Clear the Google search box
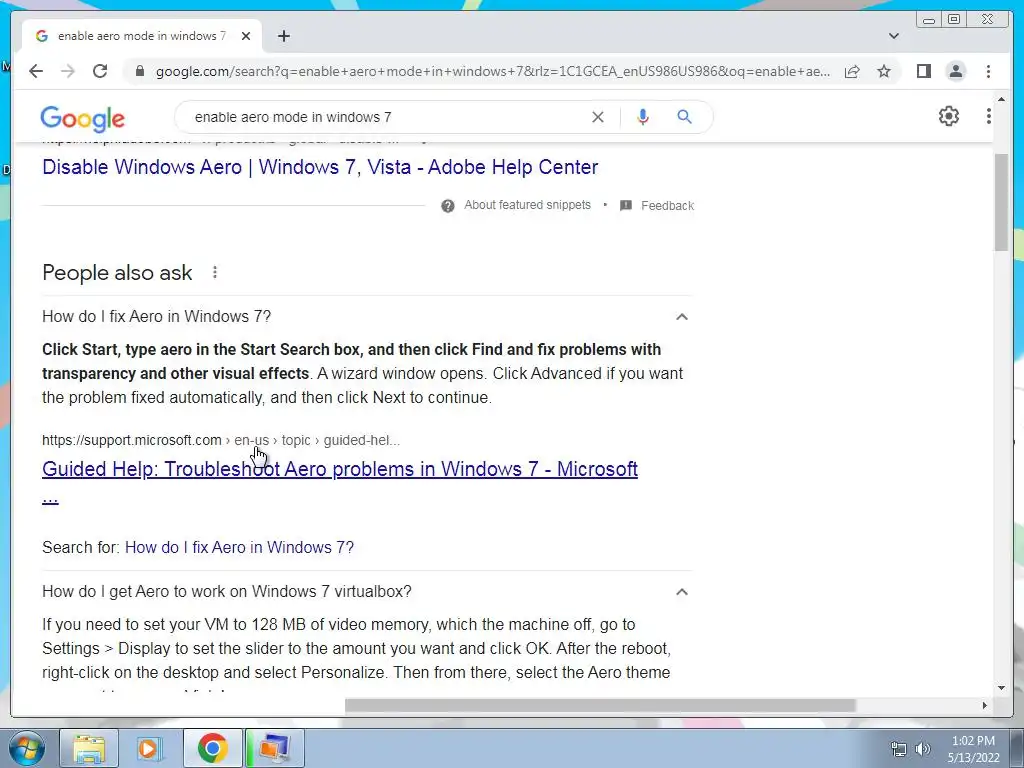The image size is (1024, 768). click(x=598, y=117)
